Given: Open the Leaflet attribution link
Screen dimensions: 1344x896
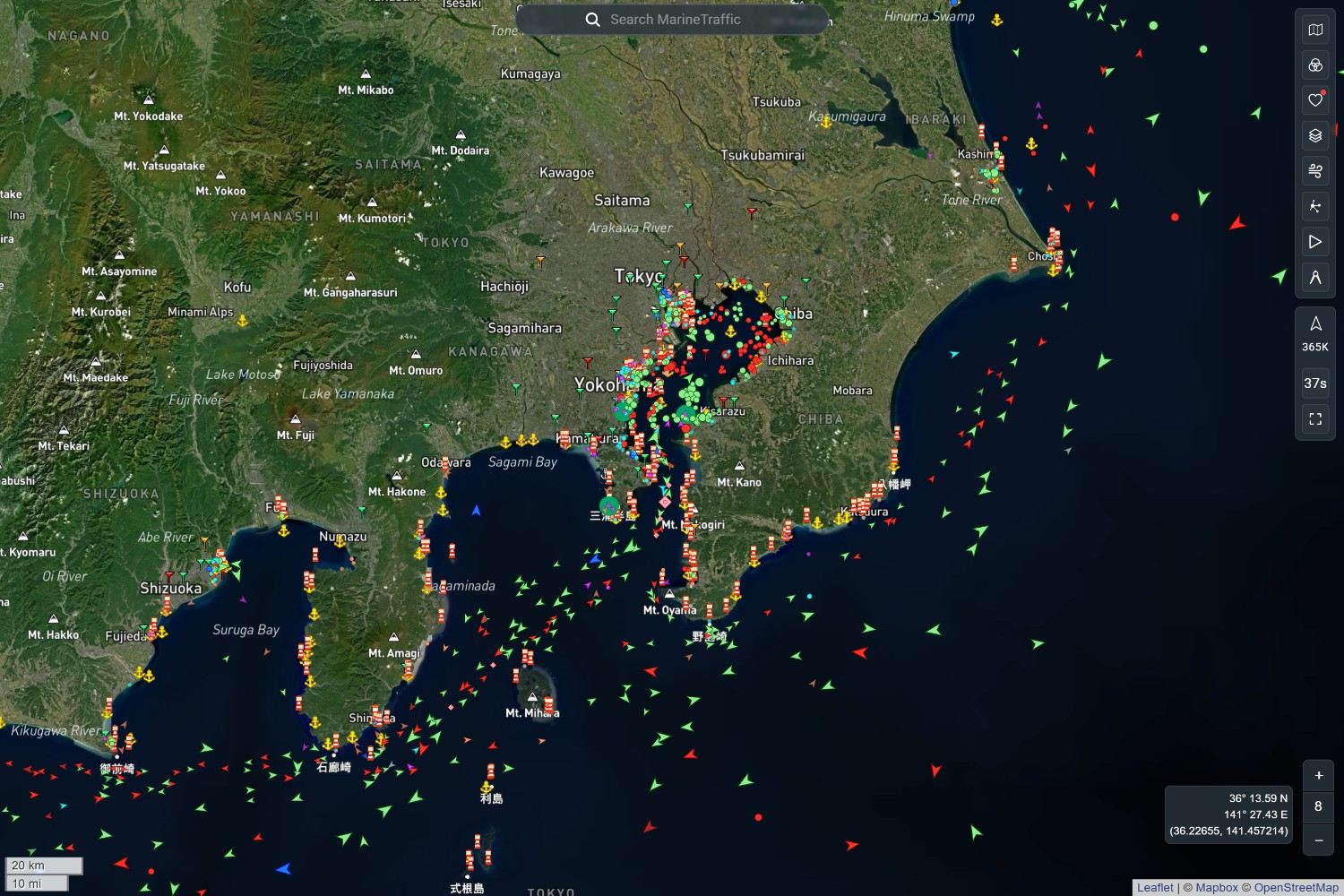Looking at the screenshot, I should (x=1155, y=888).
